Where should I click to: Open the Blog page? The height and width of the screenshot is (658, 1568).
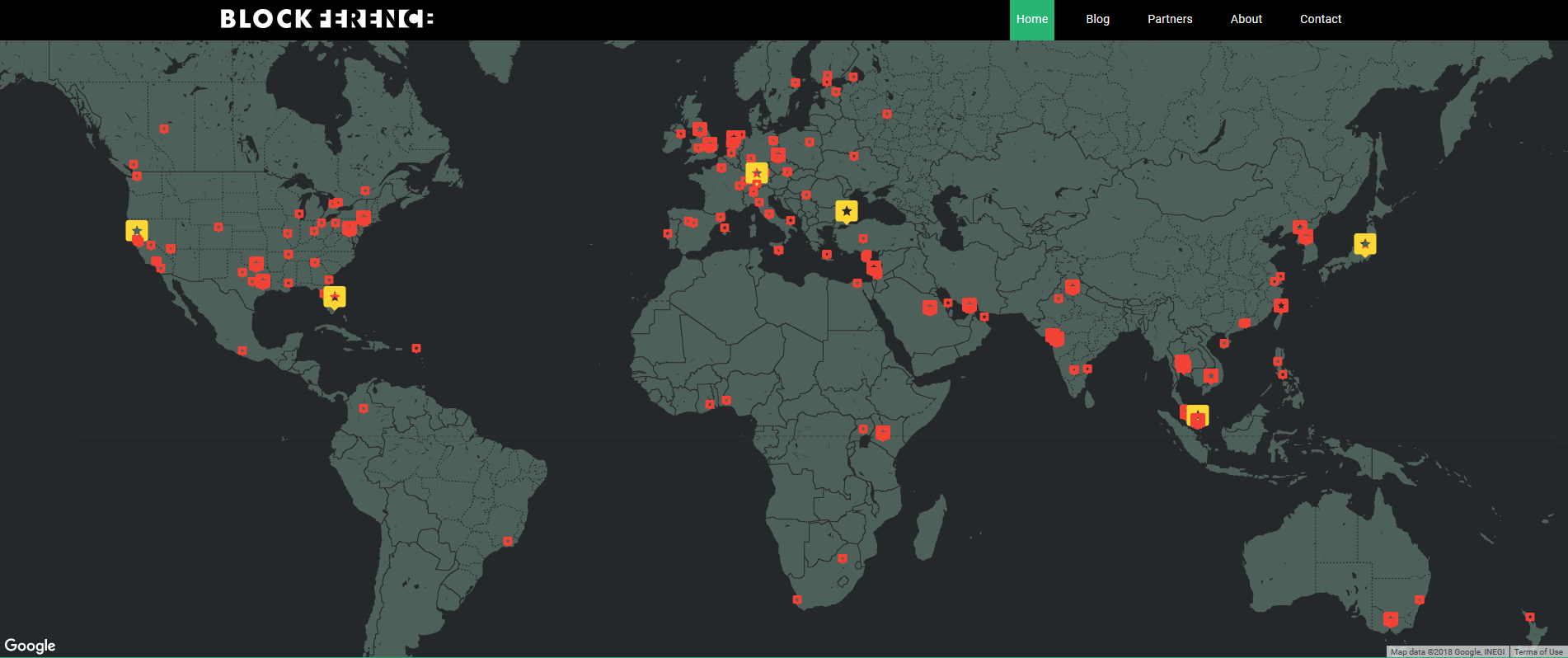tap(1097, 20)
